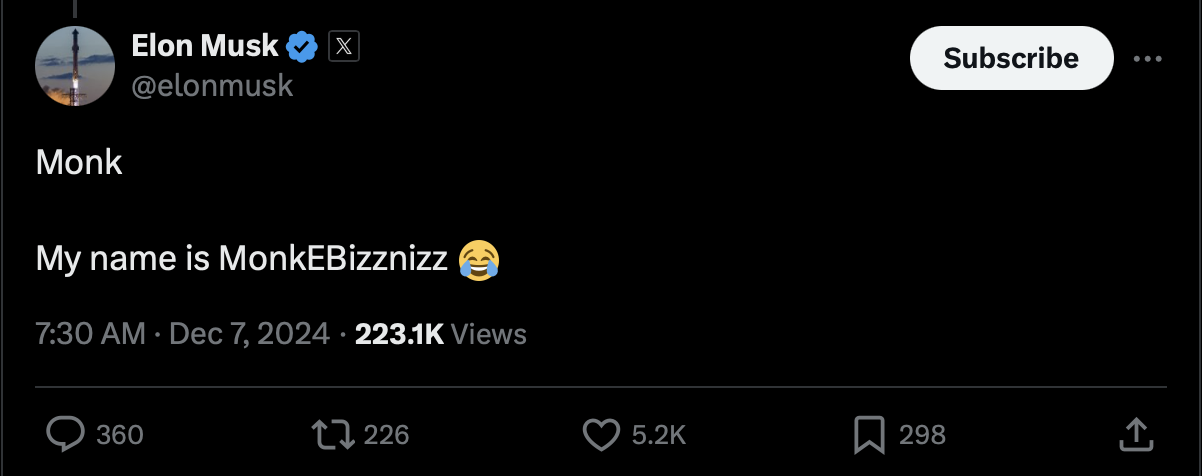The image size is (1202, 476).
Task: Open the three-dot more options menu
Action: pos(1147,59)
